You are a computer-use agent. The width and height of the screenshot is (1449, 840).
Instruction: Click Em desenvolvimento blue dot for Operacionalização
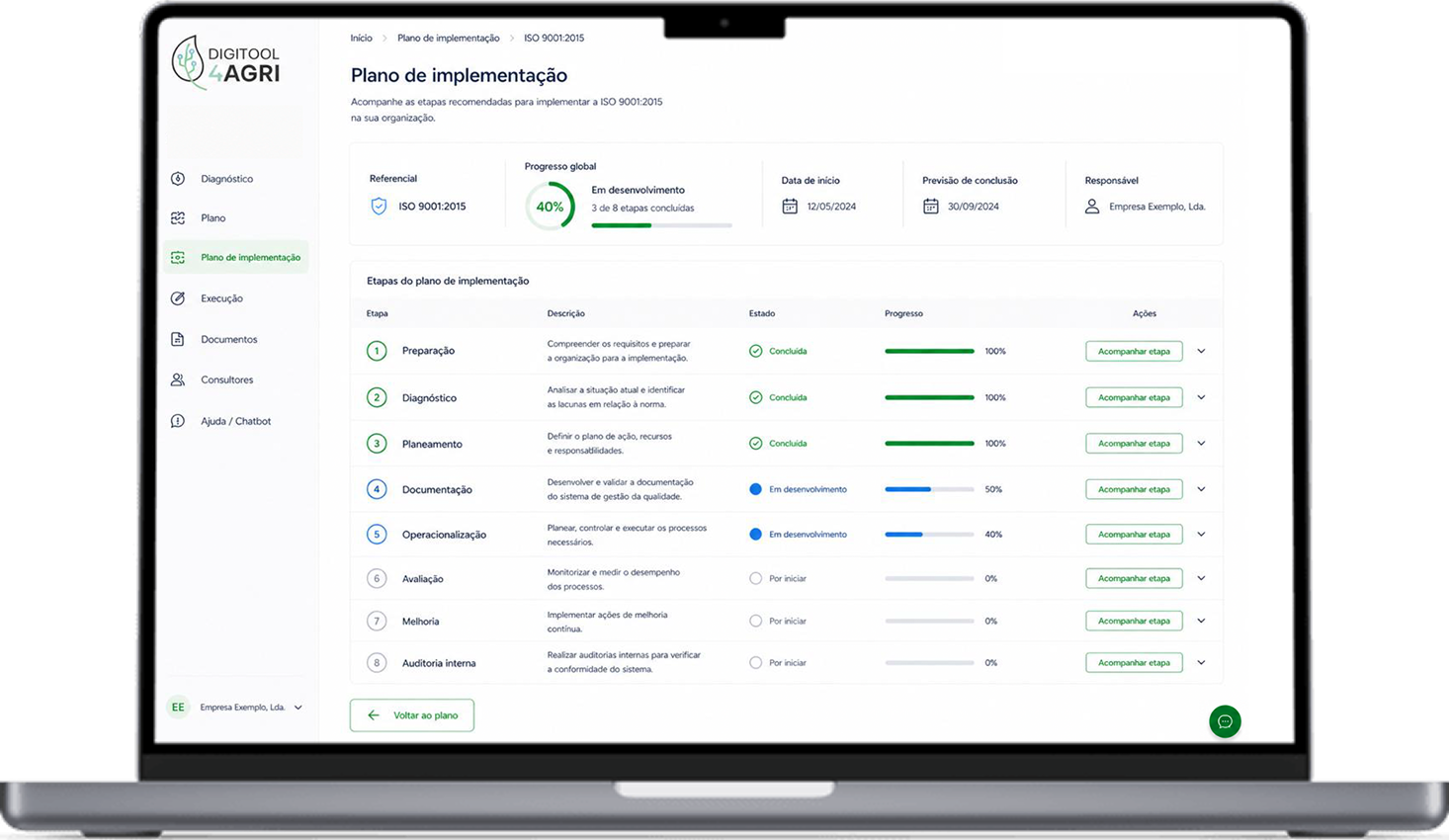pyautogui.click(x=756, y=535)
